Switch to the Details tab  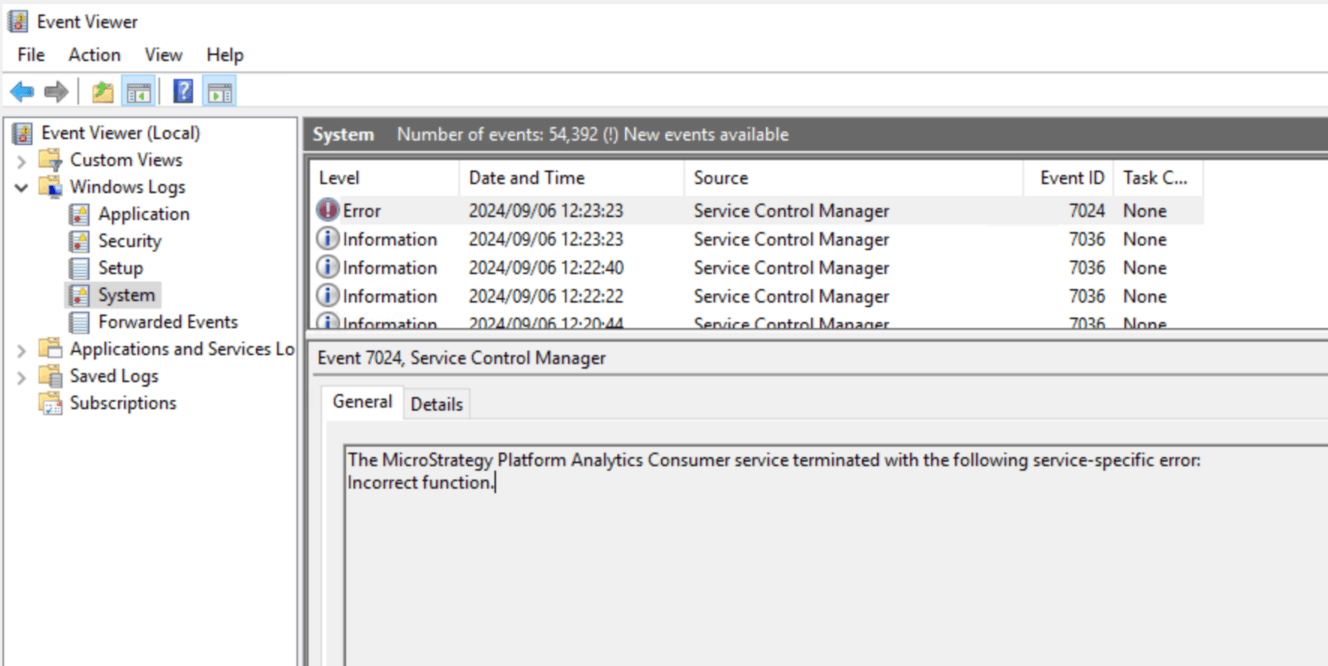[x=437, y=404]
